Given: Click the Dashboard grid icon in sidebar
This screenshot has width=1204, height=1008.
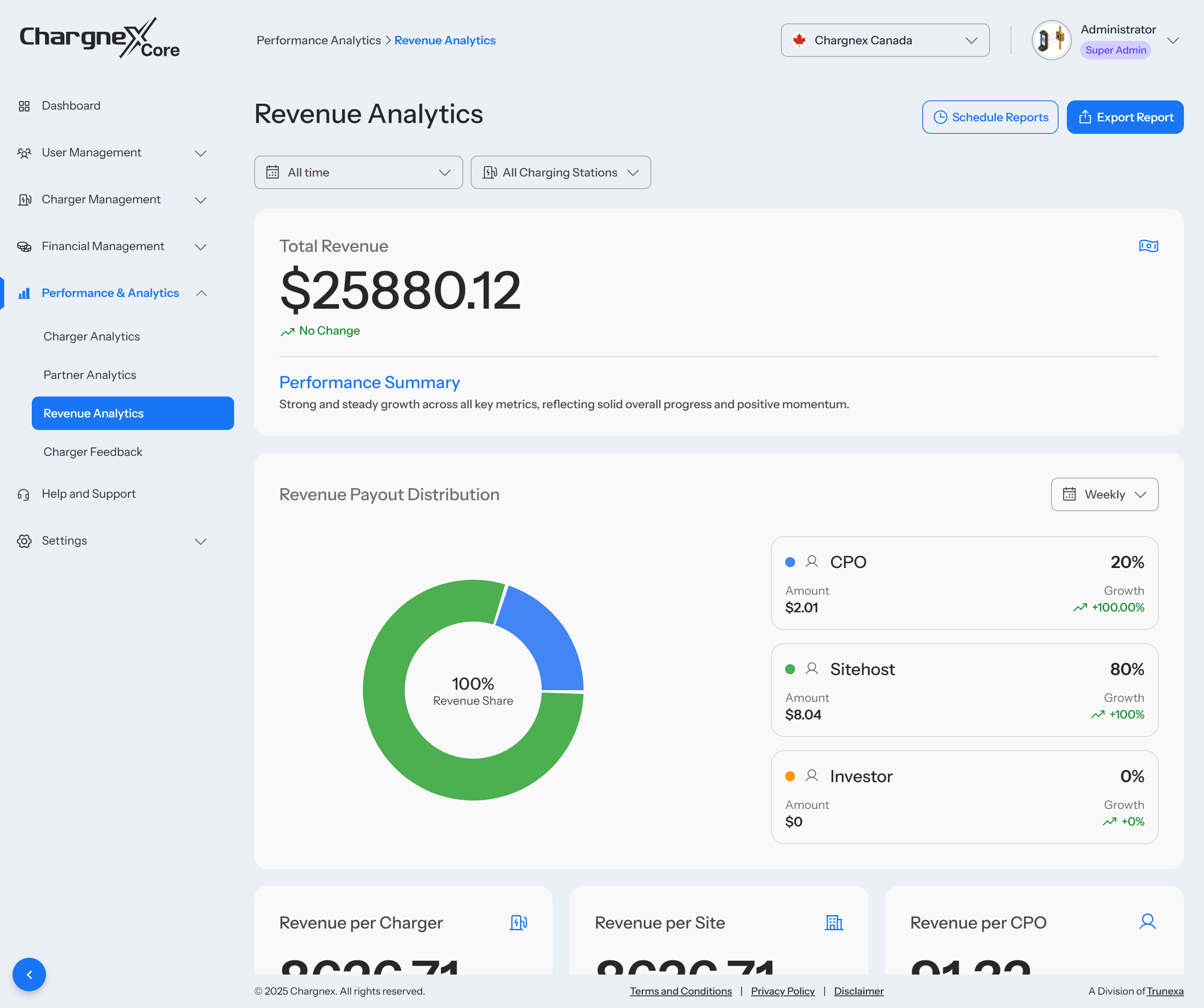Looking at the screenshot, I should click(24, 106).
